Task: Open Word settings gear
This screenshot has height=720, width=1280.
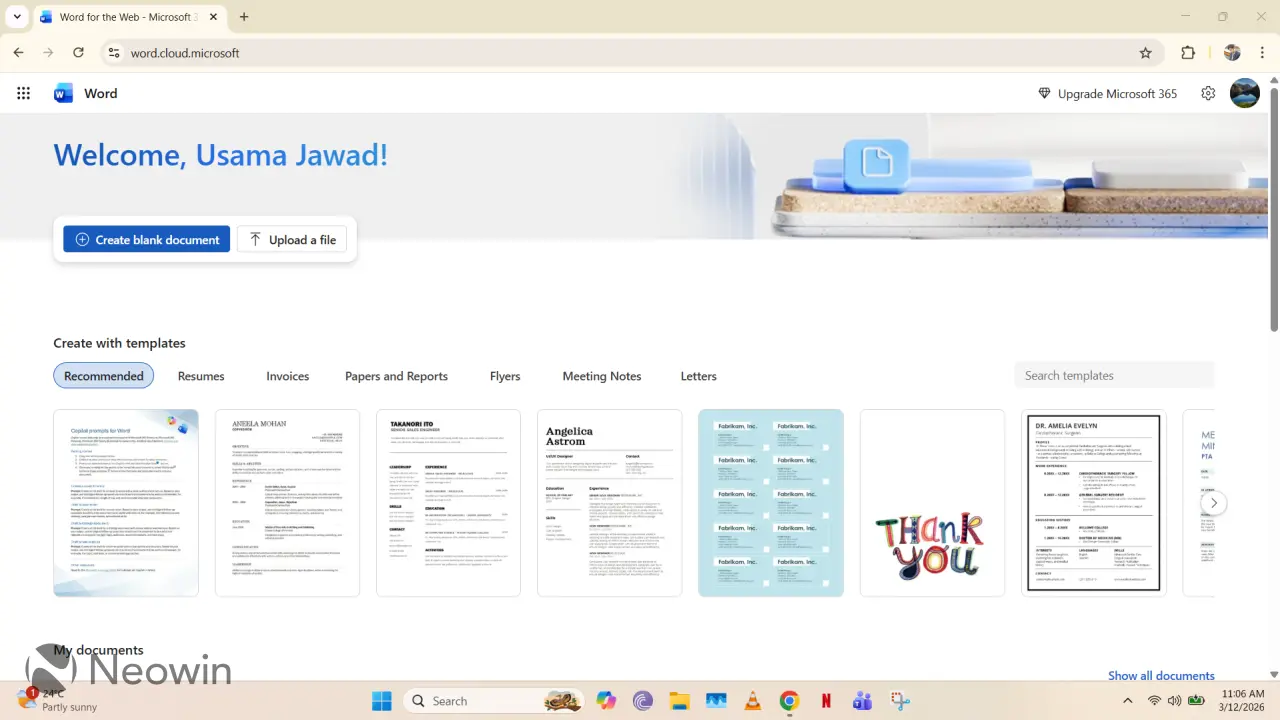Action: 1208,93
